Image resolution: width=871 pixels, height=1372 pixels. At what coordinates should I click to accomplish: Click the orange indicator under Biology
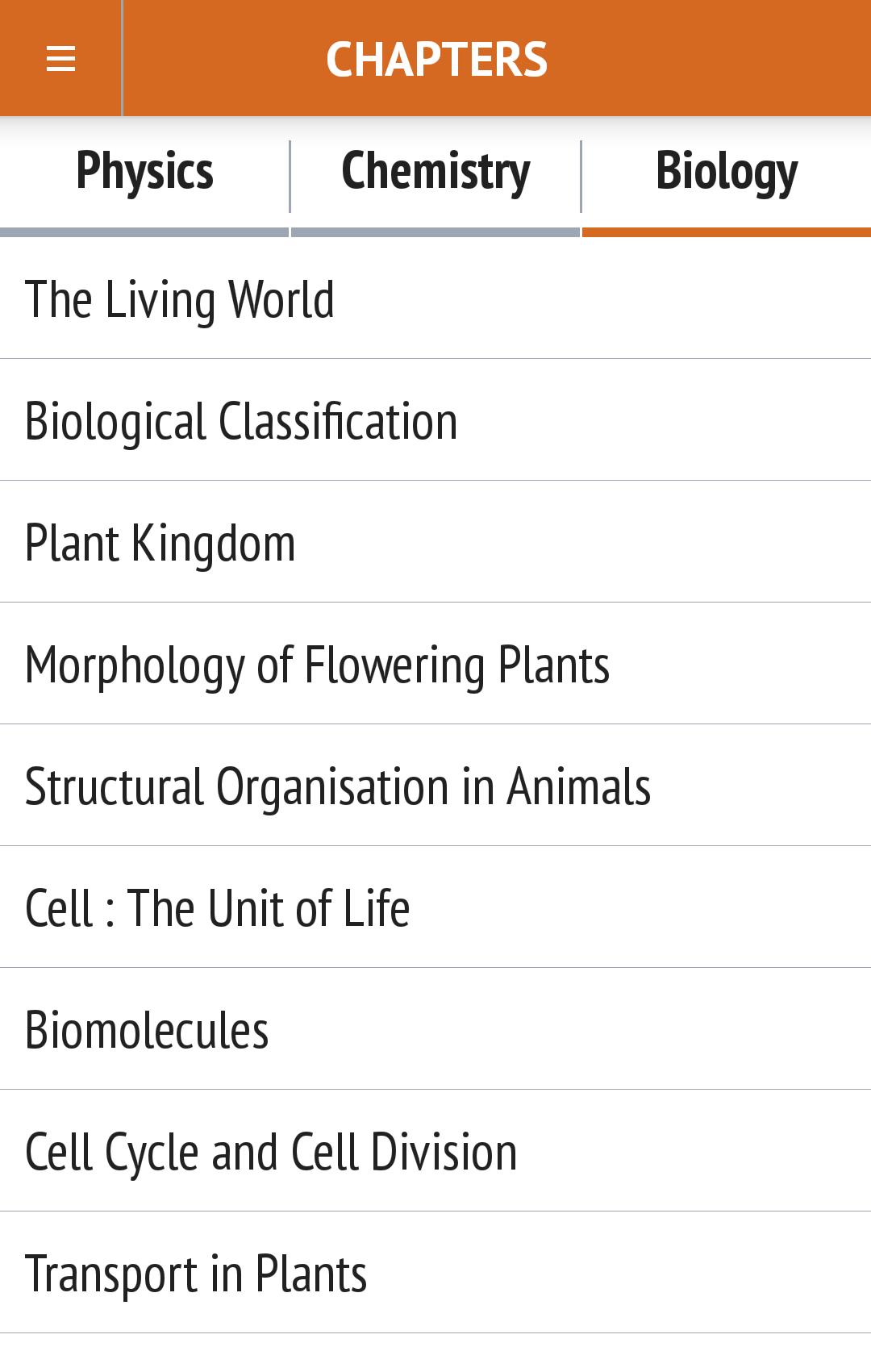click(727, 232)
